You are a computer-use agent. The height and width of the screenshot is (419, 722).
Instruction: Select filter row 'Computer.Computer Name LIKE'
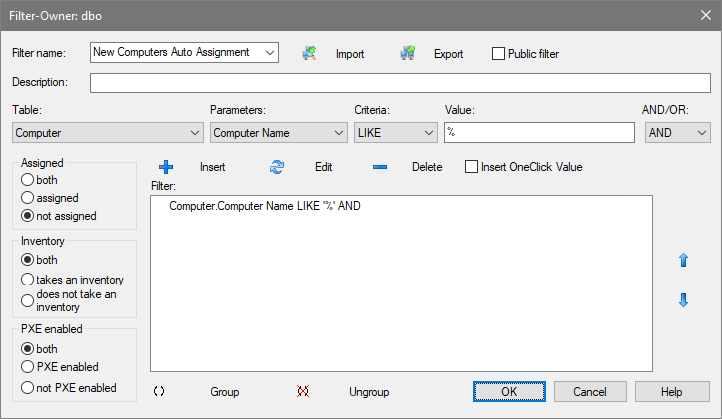click(265, 206)
